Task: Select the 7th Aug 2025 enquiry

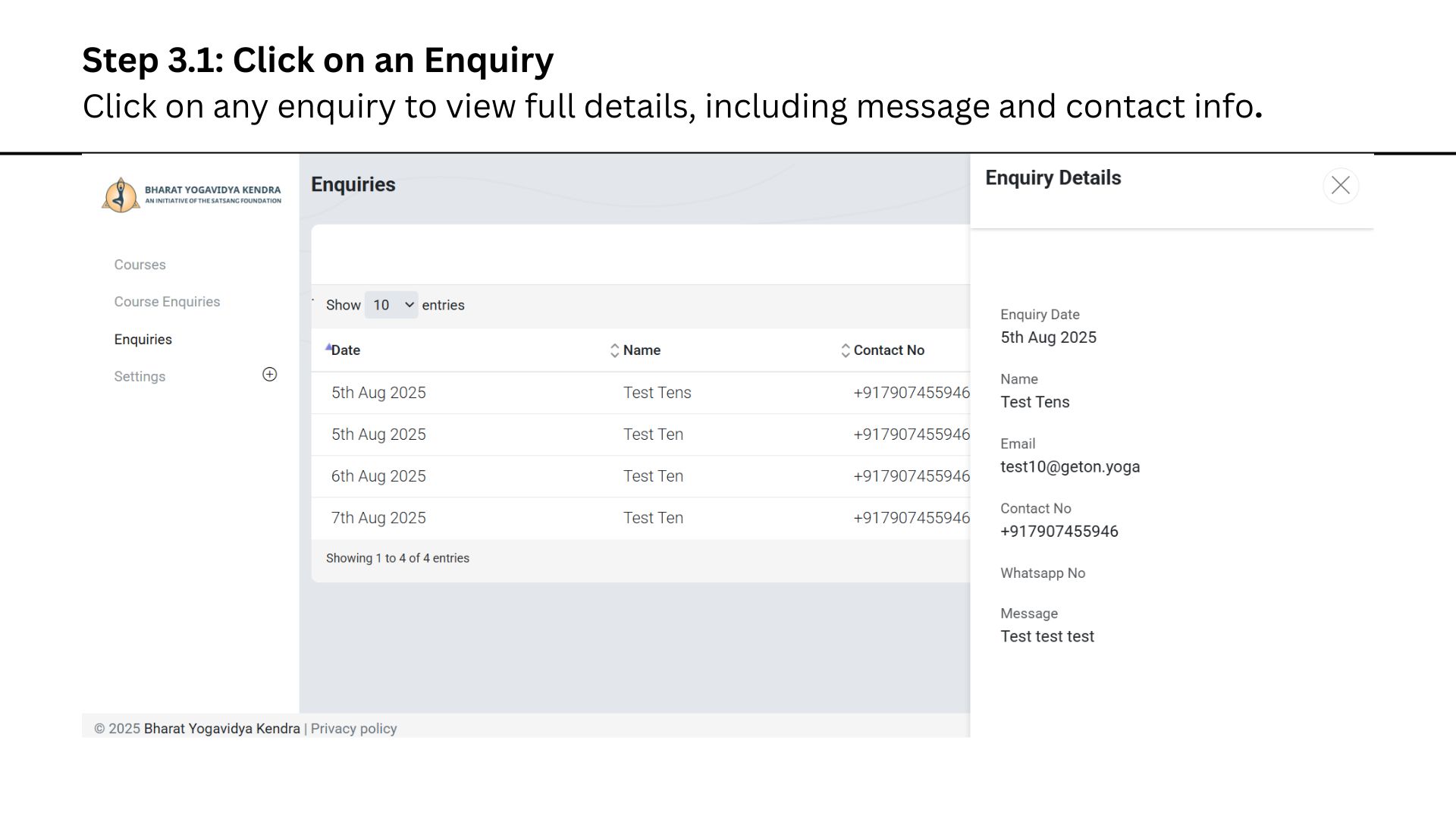Action: [x=378, y=518]
